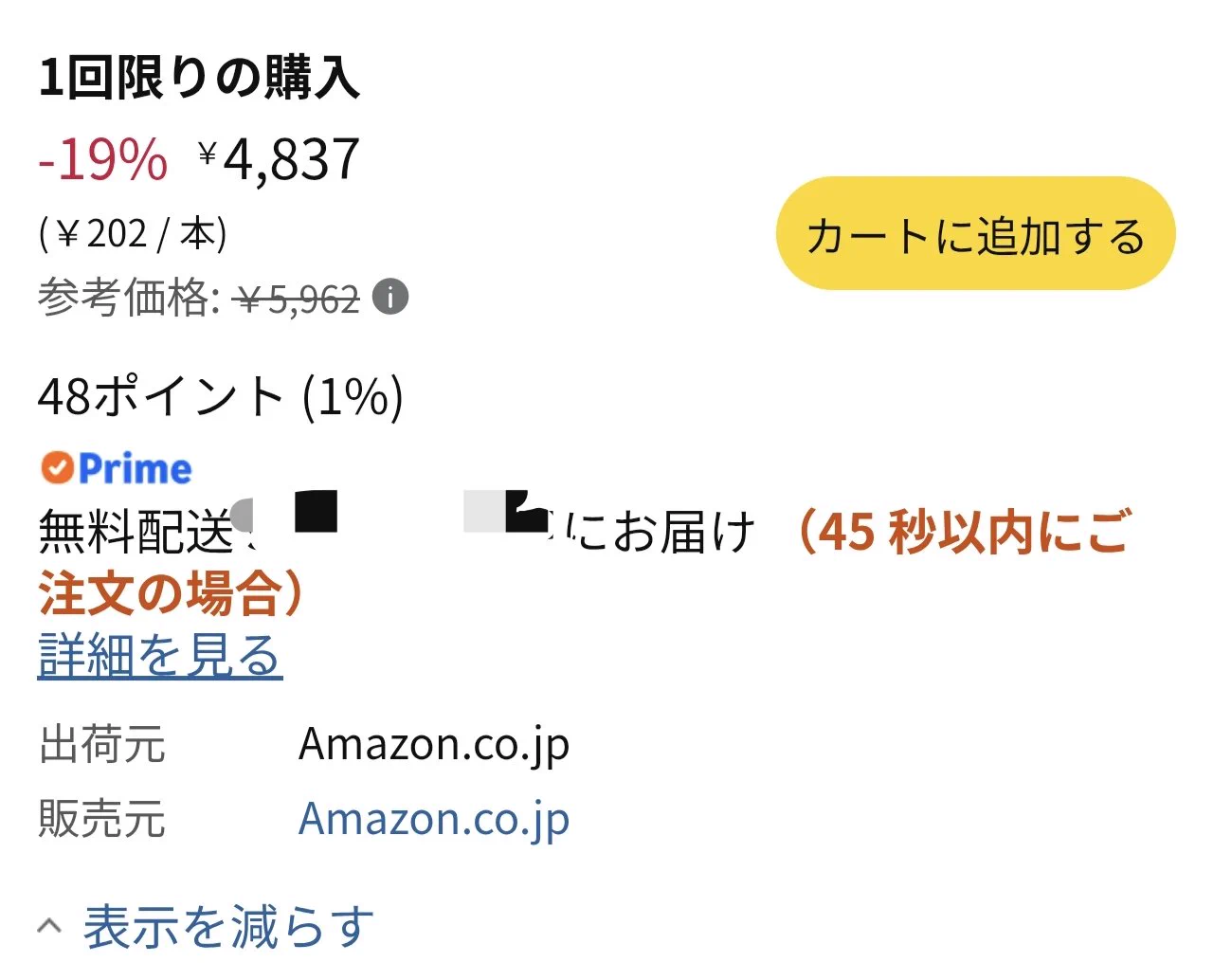Screen dimensions: 1213x980
Task: Collapse details using the up chevron
Action: 50,926
